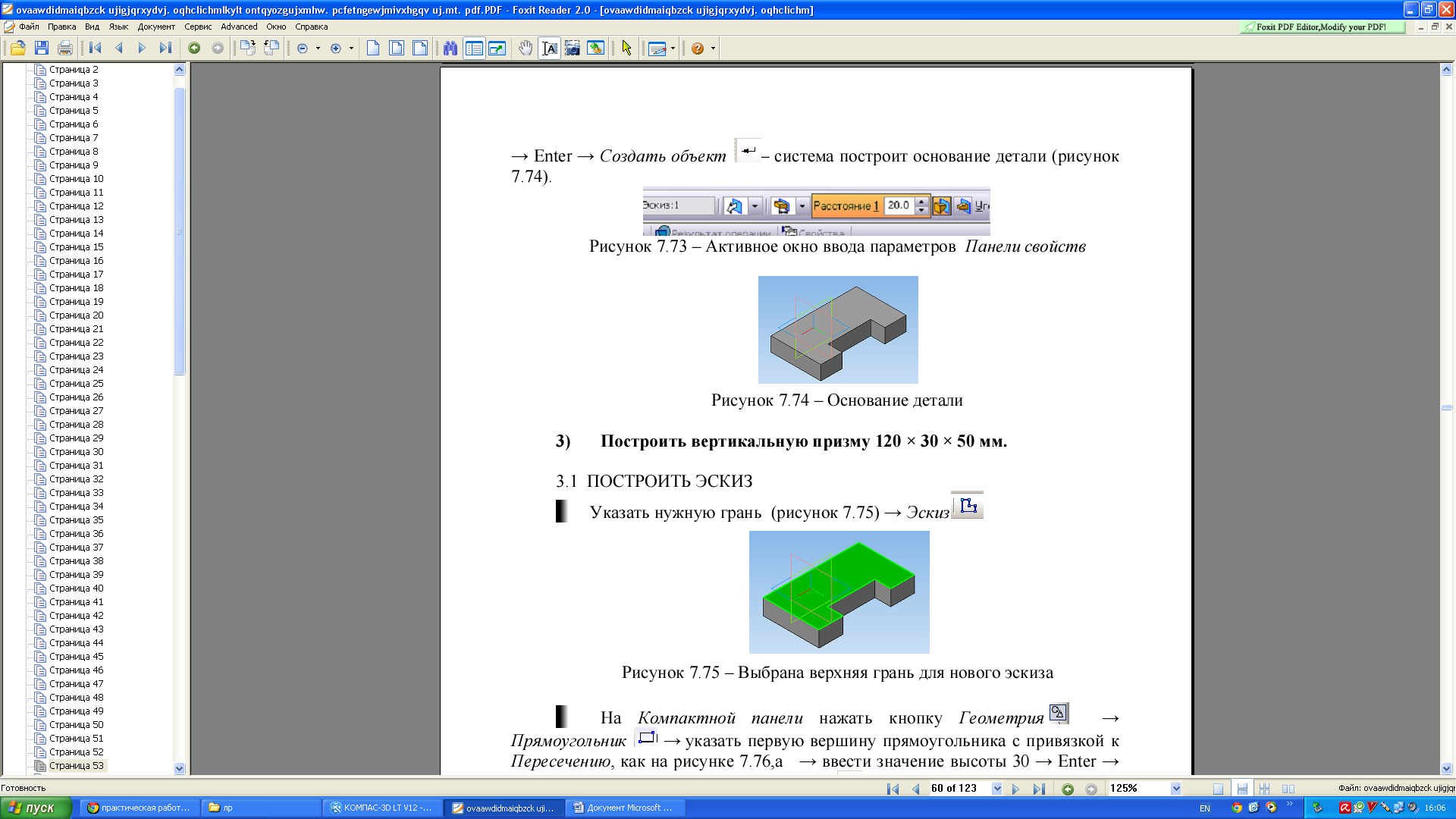
Task: Switch to практическая работ taskbar window
Action: tap(139, 808)
